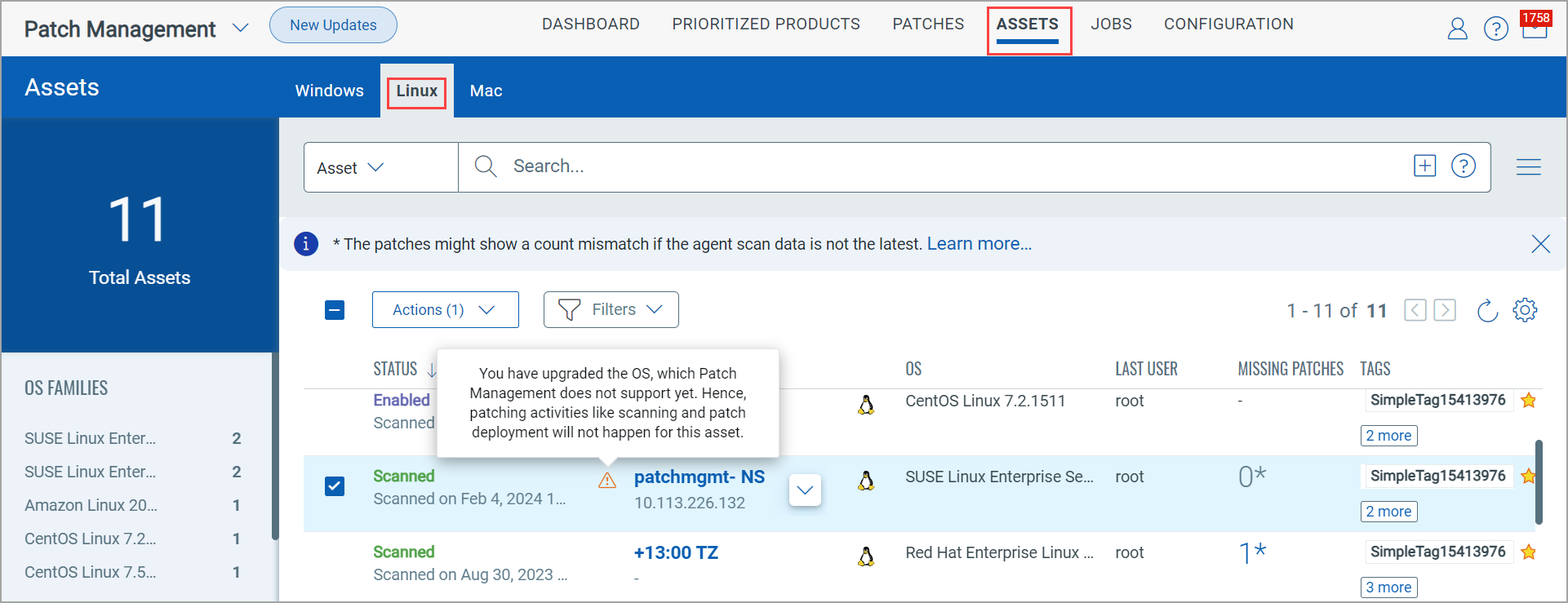Click Linux penguin icon in SUSE row
This screenshot has height=603, width=1568.
point(866,481)
